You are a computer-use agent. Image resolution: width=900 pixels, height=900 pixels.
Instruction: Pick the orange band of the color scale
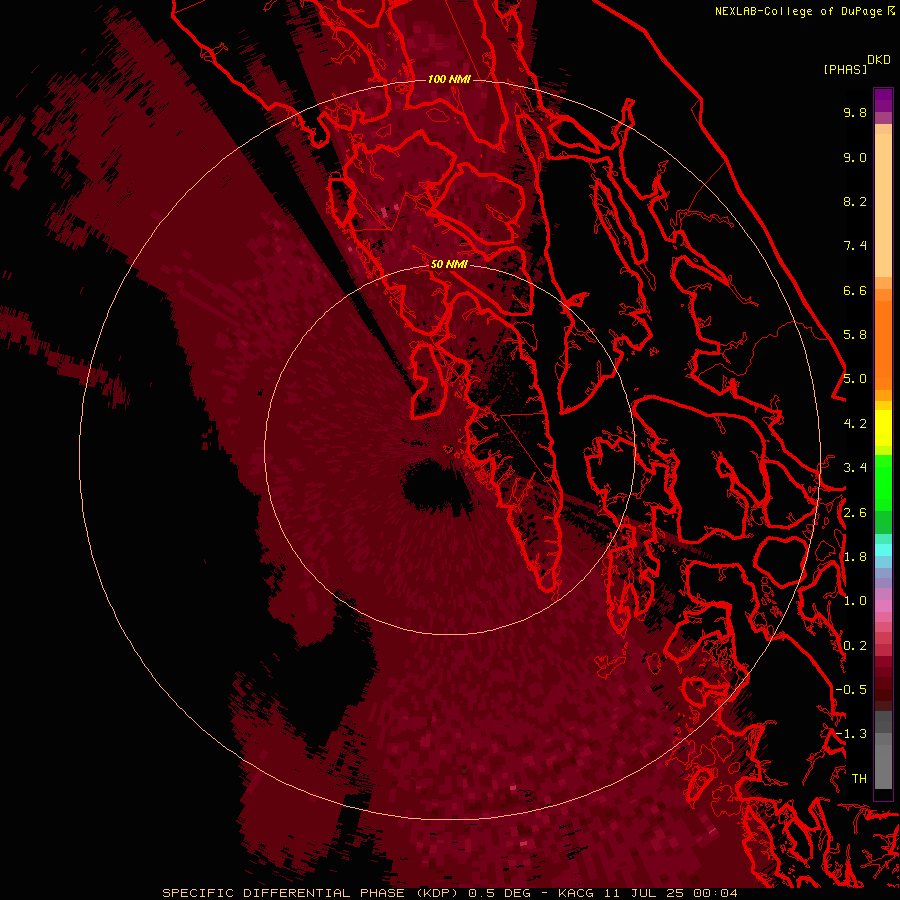[x=883, y=344]
